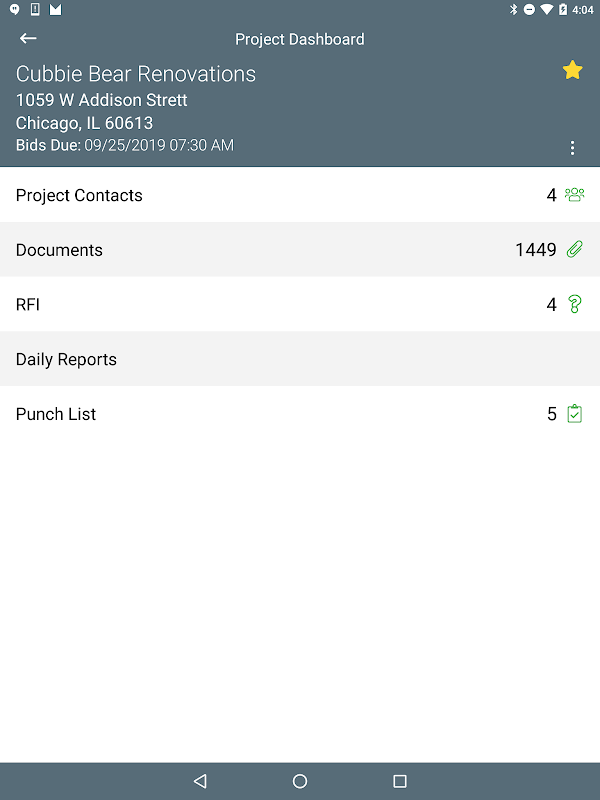Tap the Punch List clipboard icon
This screenshot has width=600, height=800.
click(x=574, y=414)
